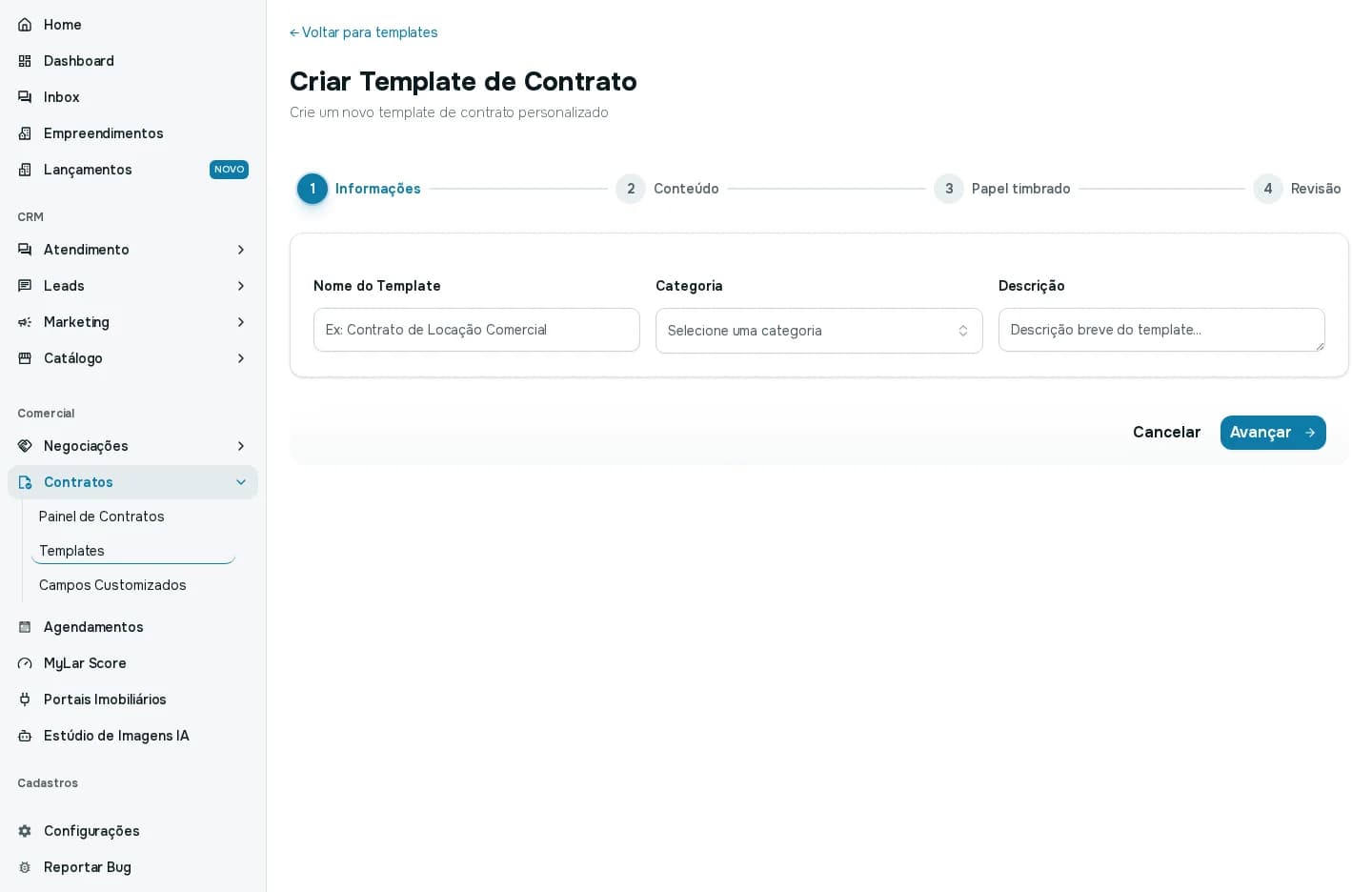Click the Empreendimentos building icon
The image size is (1372, 892).
click(x=25, y=133)
